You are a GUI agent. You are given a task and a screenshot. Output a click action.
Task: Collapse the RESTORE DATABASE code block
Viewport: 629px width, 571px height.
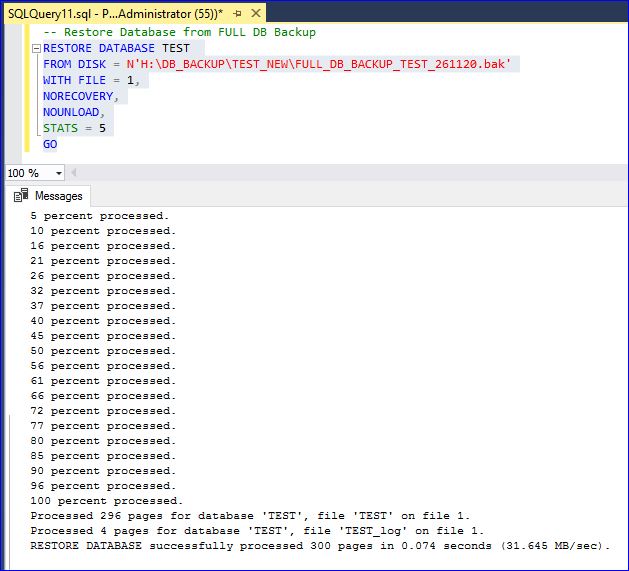(x=37, y=48)
